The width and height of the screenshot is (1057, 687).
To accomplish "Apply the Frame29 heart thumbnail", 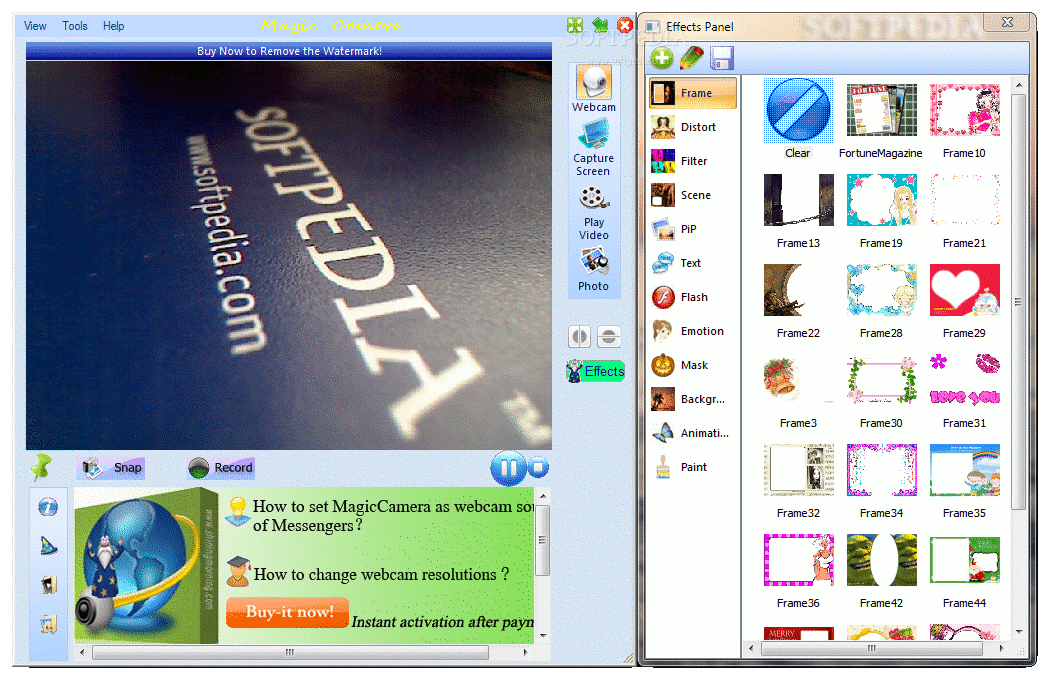I will [x=965, y=299].
